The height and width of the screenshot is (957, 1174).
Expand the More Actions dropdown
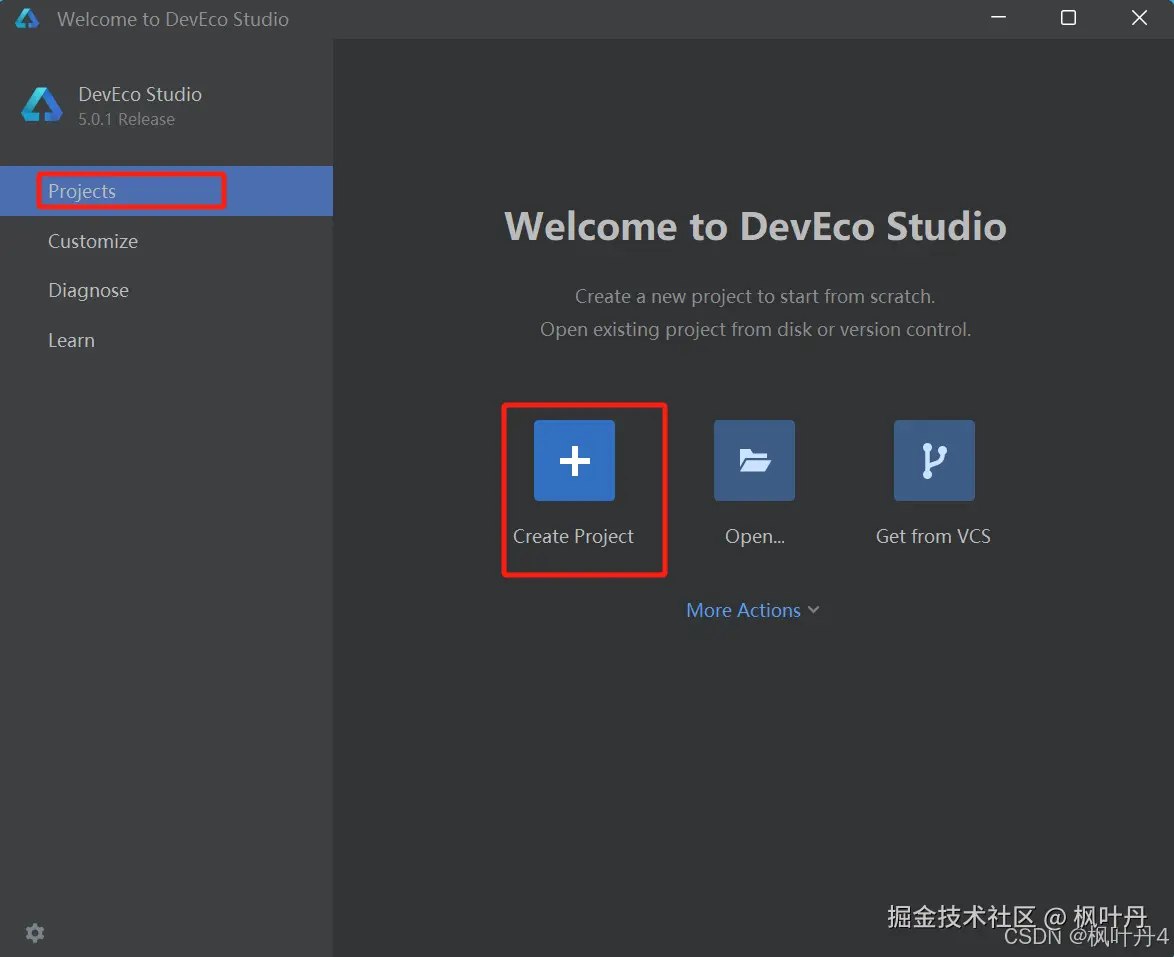pyautogui.click(x=752, y=610)
